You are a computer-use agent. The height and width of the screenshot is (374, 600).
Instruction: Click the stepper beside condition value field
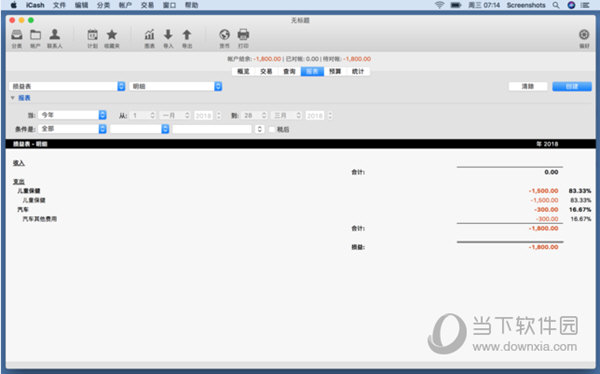[259, 129]
